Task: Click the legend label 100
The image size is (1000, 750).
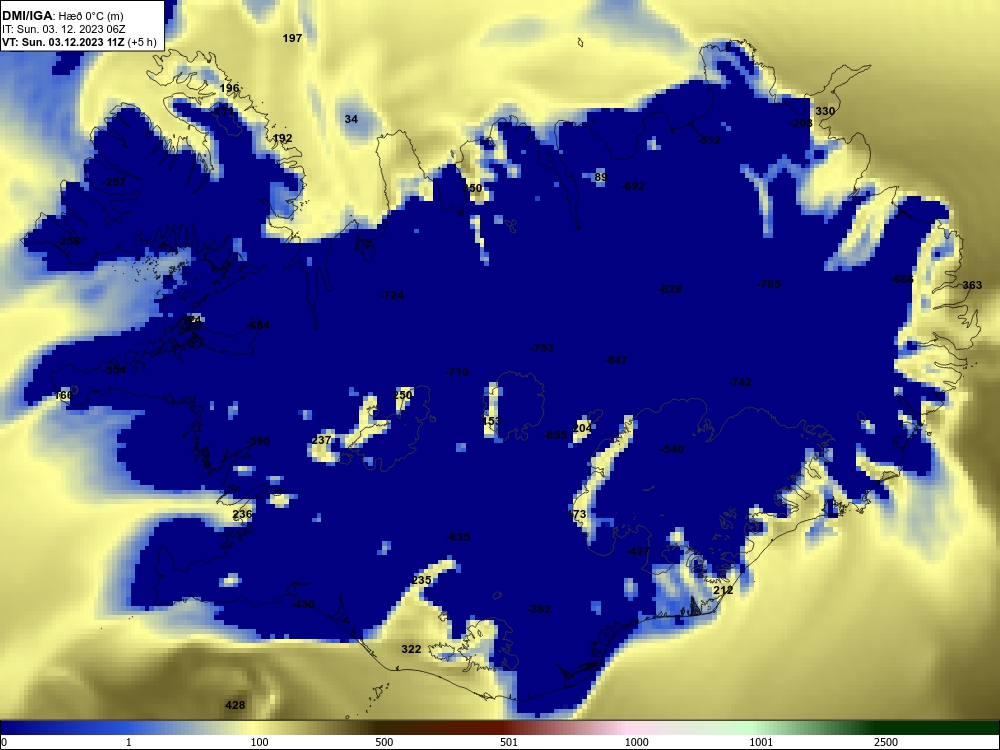Action: [x=259, y=742]
